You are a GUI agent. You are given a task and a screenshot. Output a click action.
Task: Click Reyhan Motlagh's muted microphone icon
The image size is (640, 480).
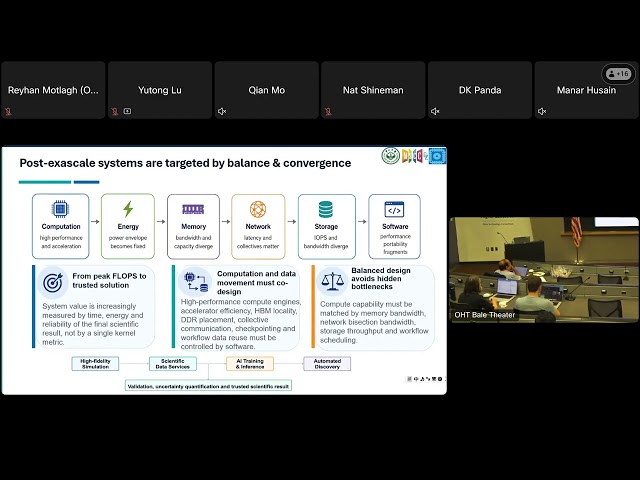8,111
